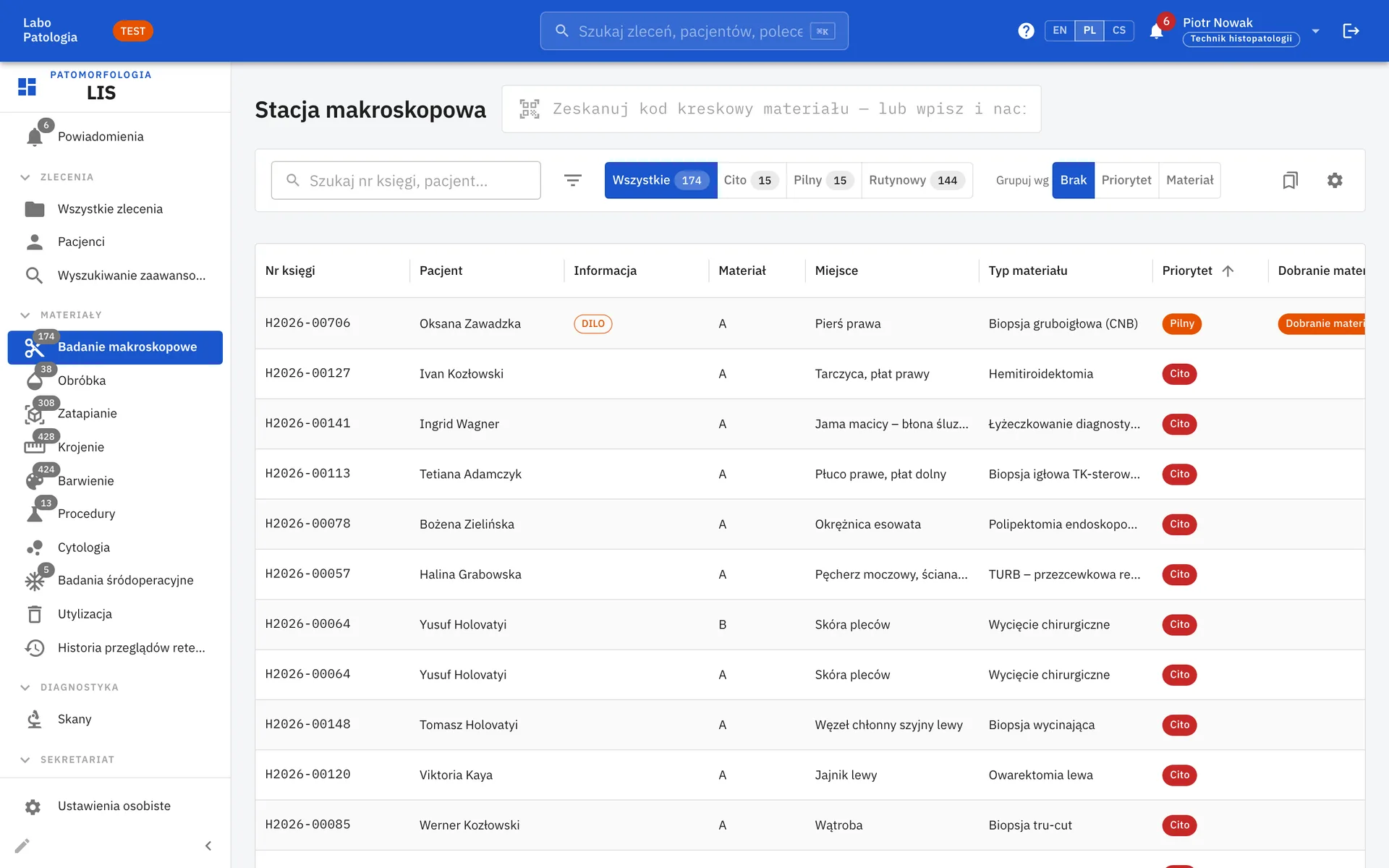Open Obróbka in the sidebar
This screenshot has width=1389, height=868.
point(115,380)
